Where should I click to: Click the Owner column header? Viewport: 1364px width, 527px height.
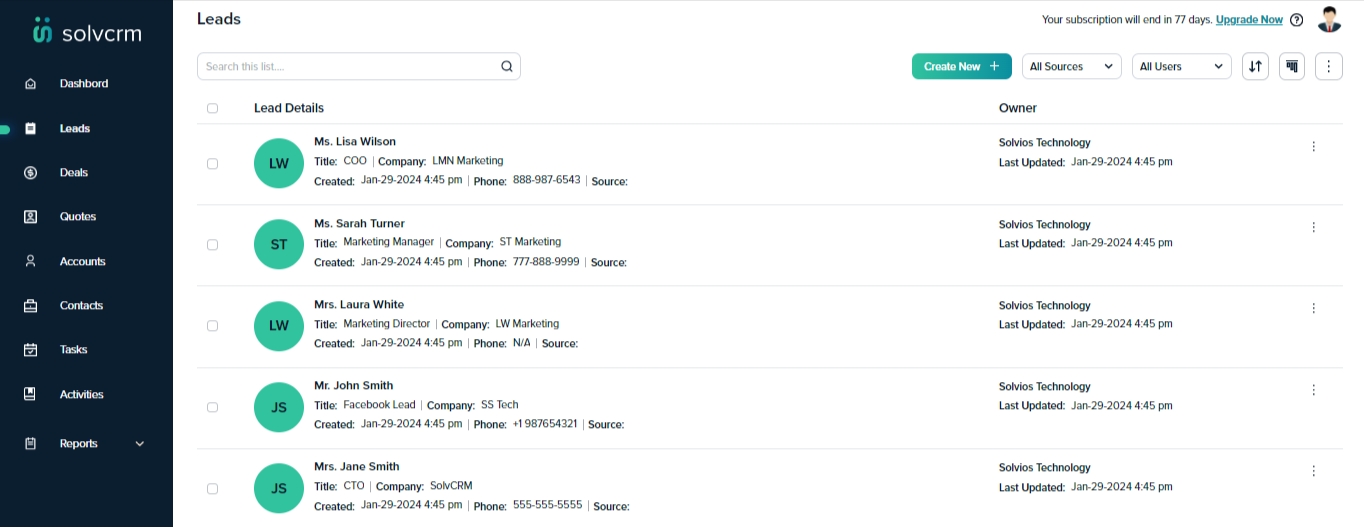point(1018,108)
